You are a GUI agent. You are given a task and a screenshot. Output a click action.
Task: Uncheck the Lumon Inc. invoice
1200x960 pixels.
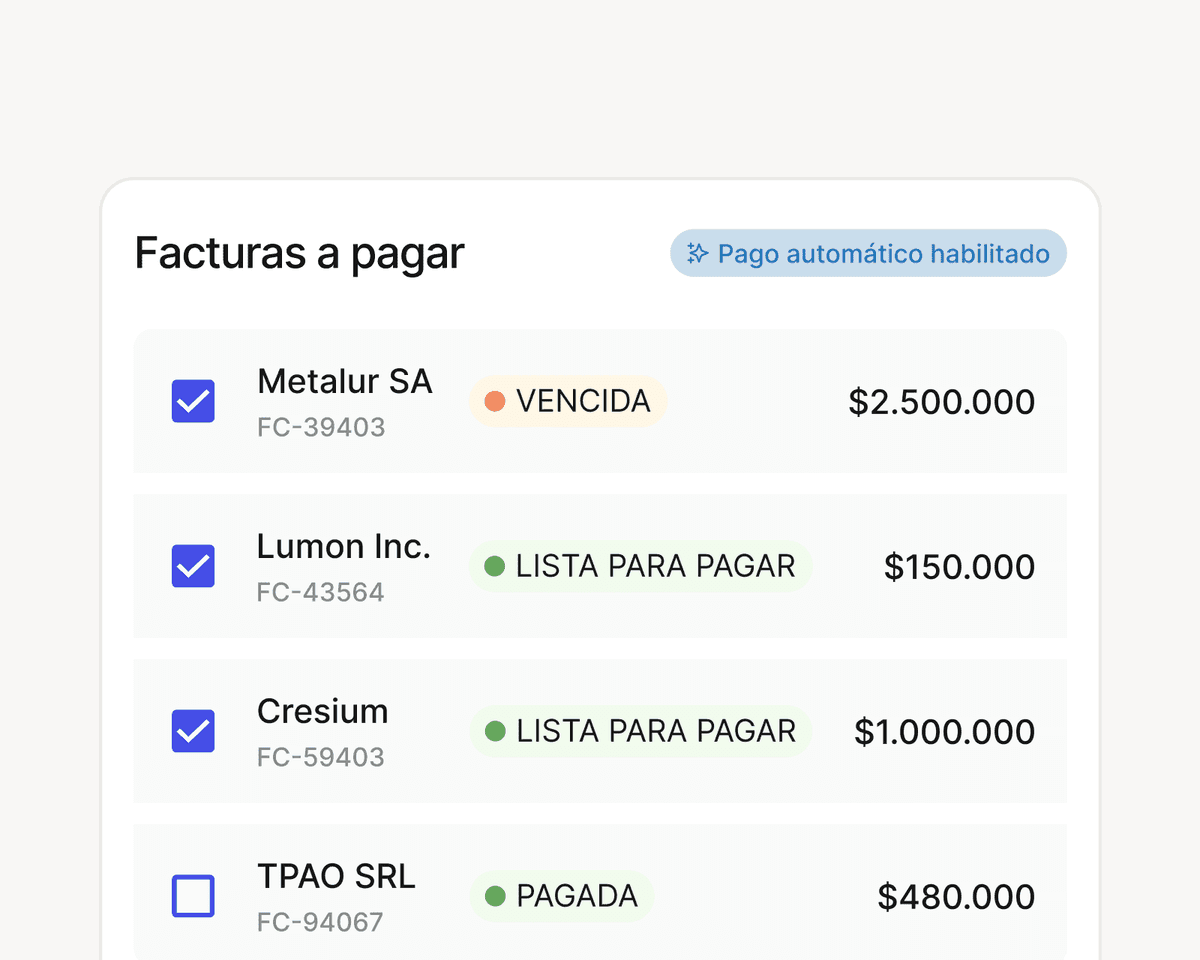pyautogui.click(x=193, y=566)
